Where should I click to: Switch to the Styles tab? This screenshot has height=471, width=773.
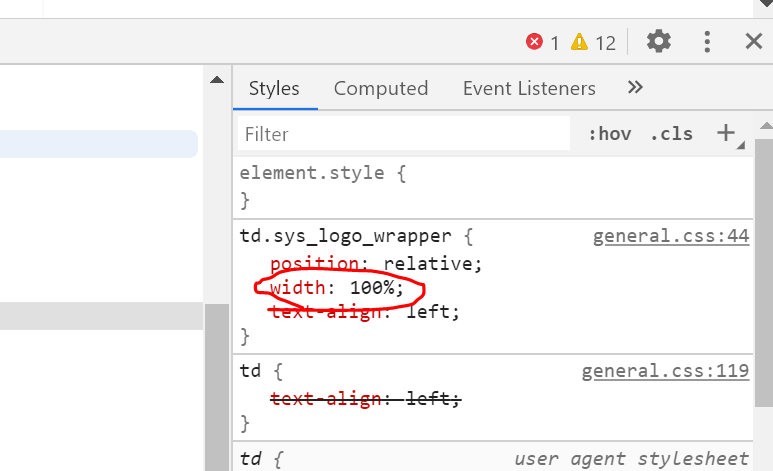pos(274,88)
